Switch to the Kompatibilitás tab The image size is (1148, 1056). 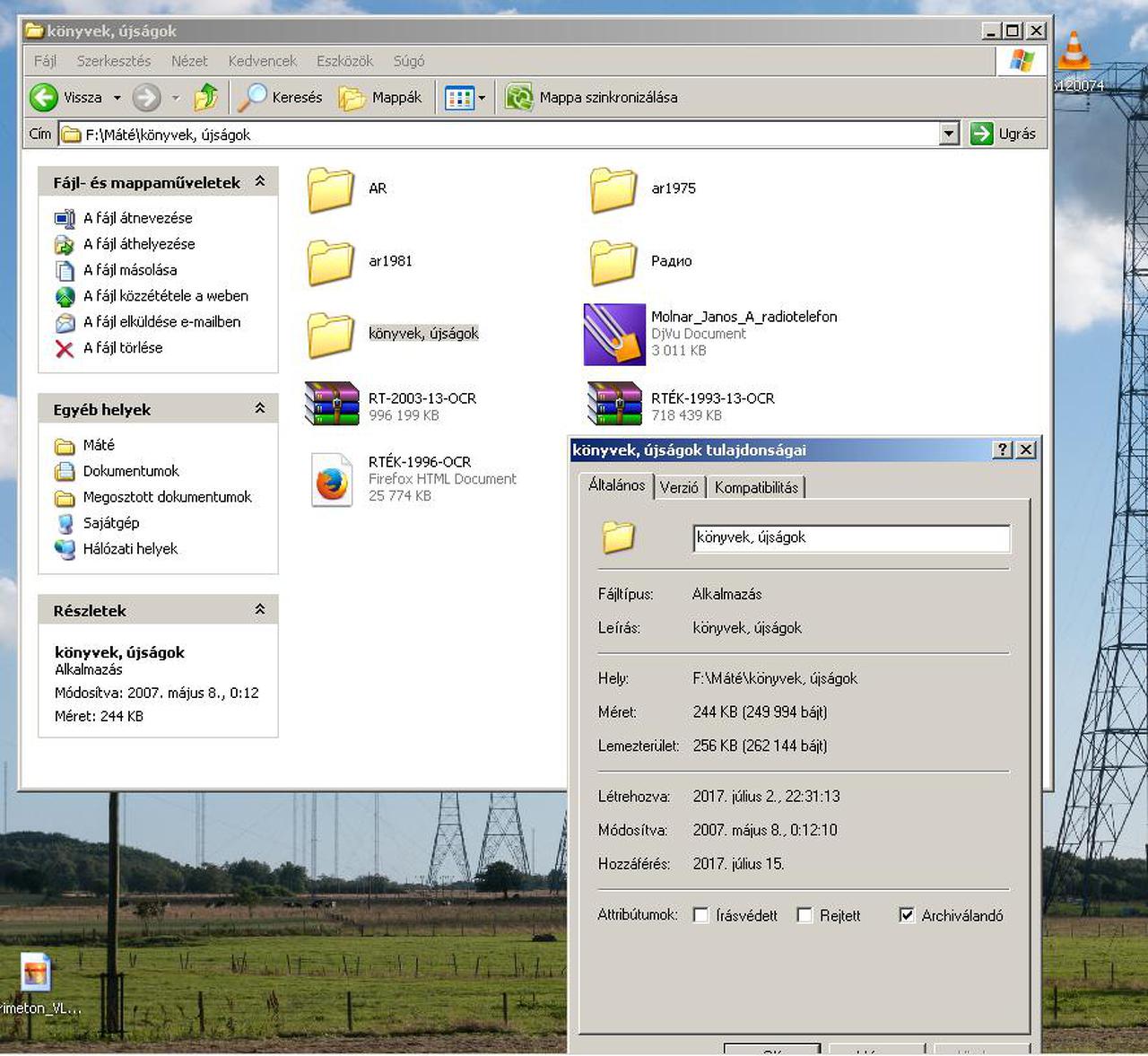point(756,487)
